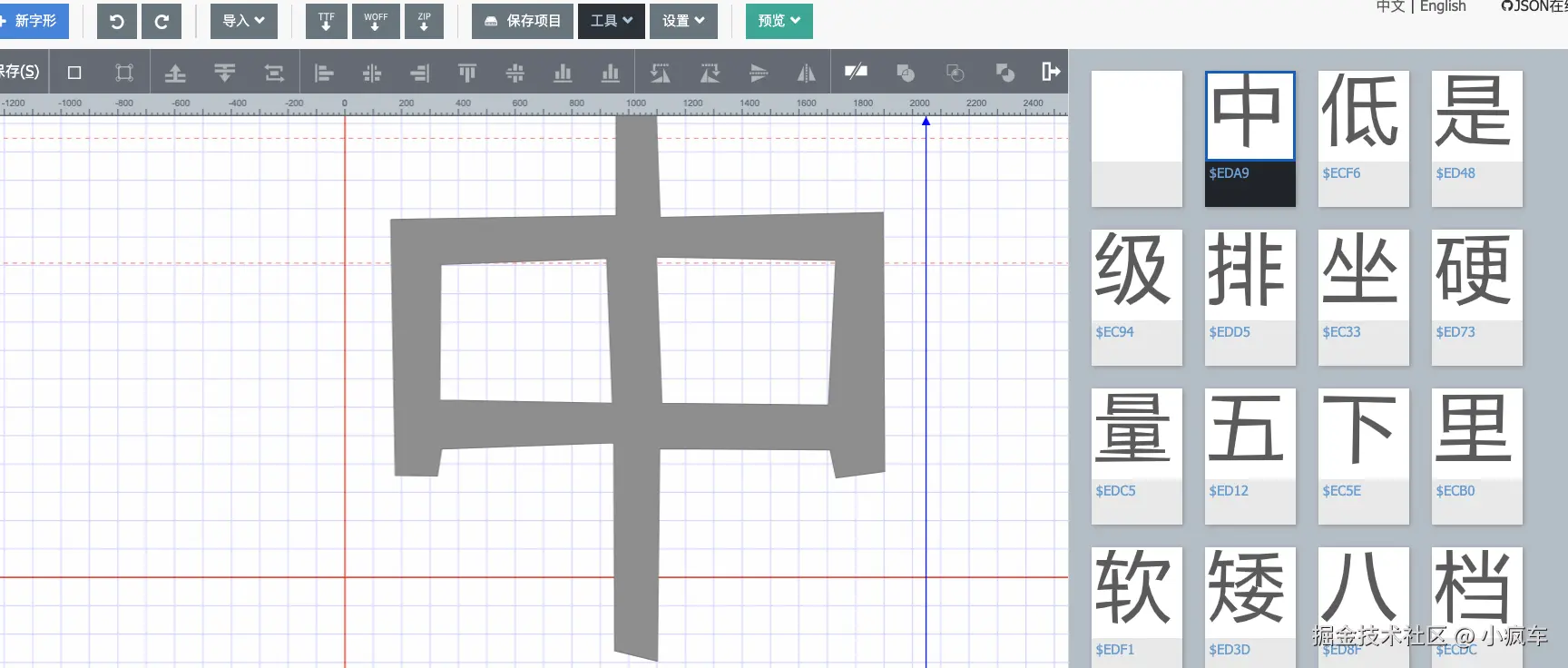Open the 设置 settings dropdown
This screenshot has height=668, width=1568.
coord(683,21)
